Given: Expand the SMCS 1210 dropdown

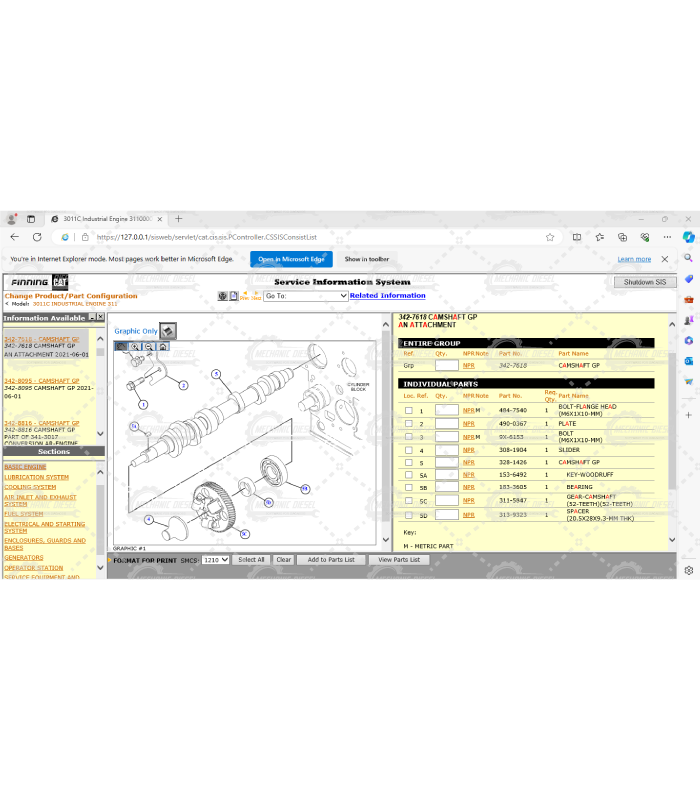Looking at the screenshot, I should click(x=215, y=560).
